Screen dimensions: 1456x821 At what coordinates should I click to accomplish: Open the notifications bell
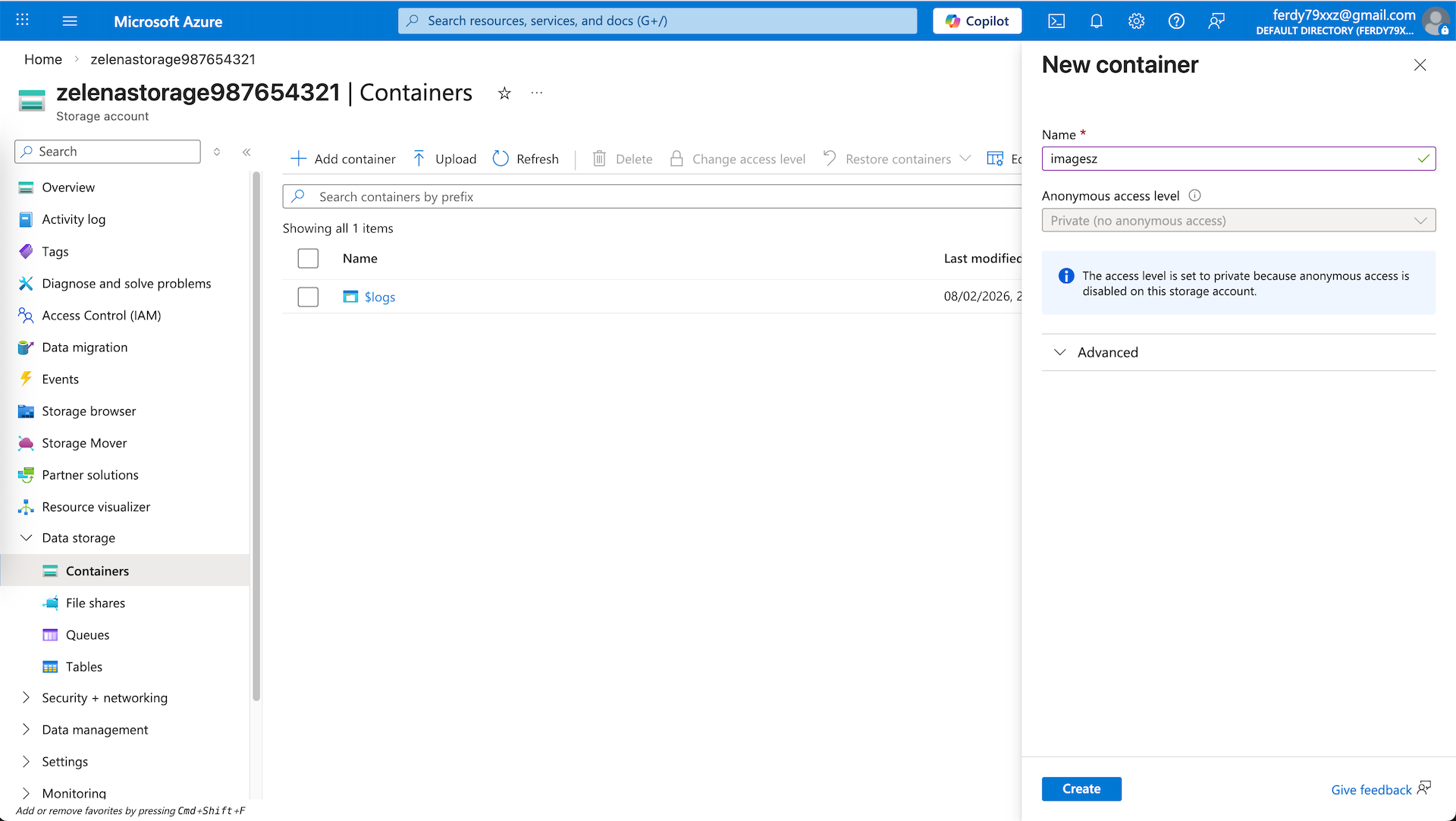click(x=1097, y=21)
